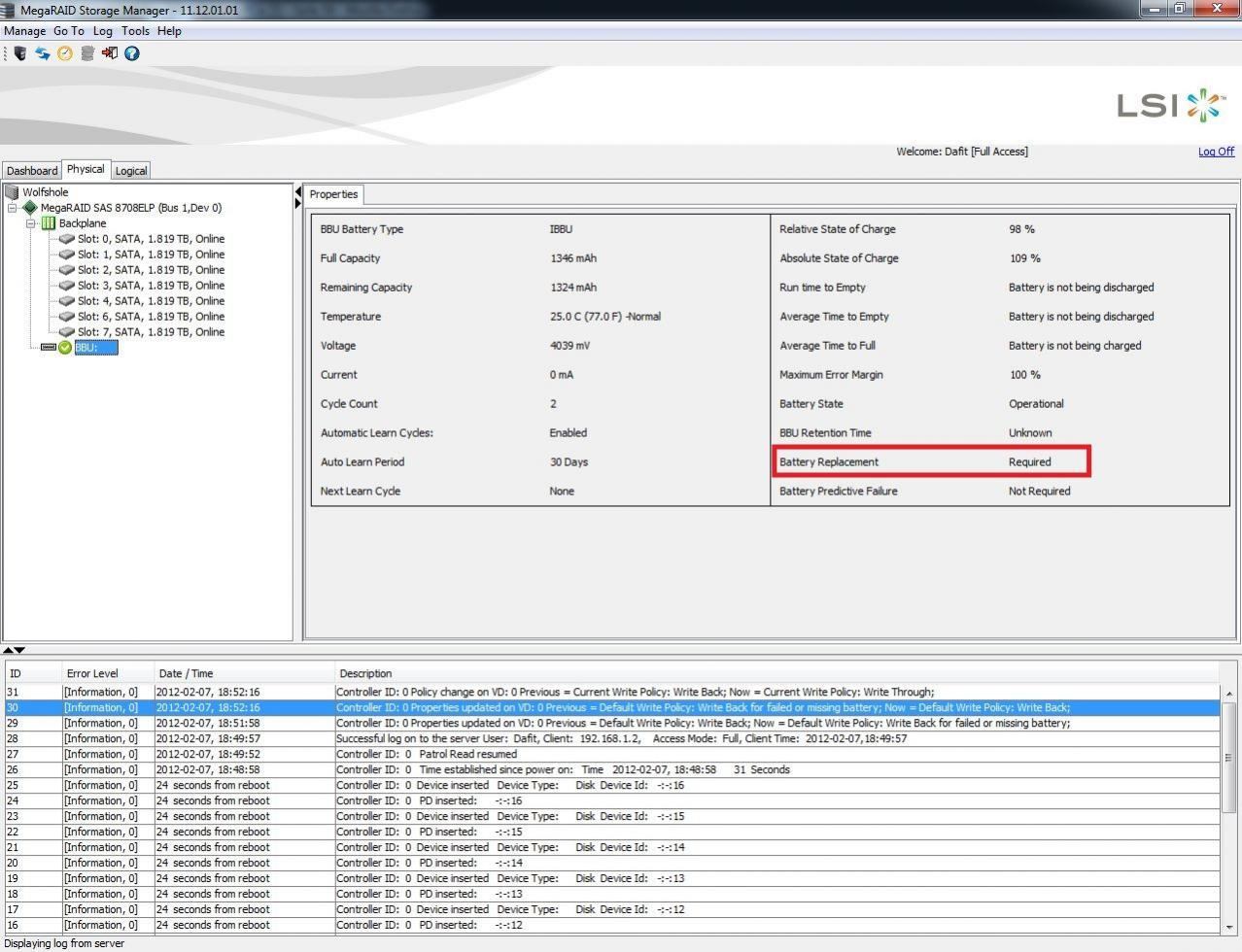Click the Slot 0 drive icon
The height and width of the screenshot is (952, 1242).
(67, 239)
